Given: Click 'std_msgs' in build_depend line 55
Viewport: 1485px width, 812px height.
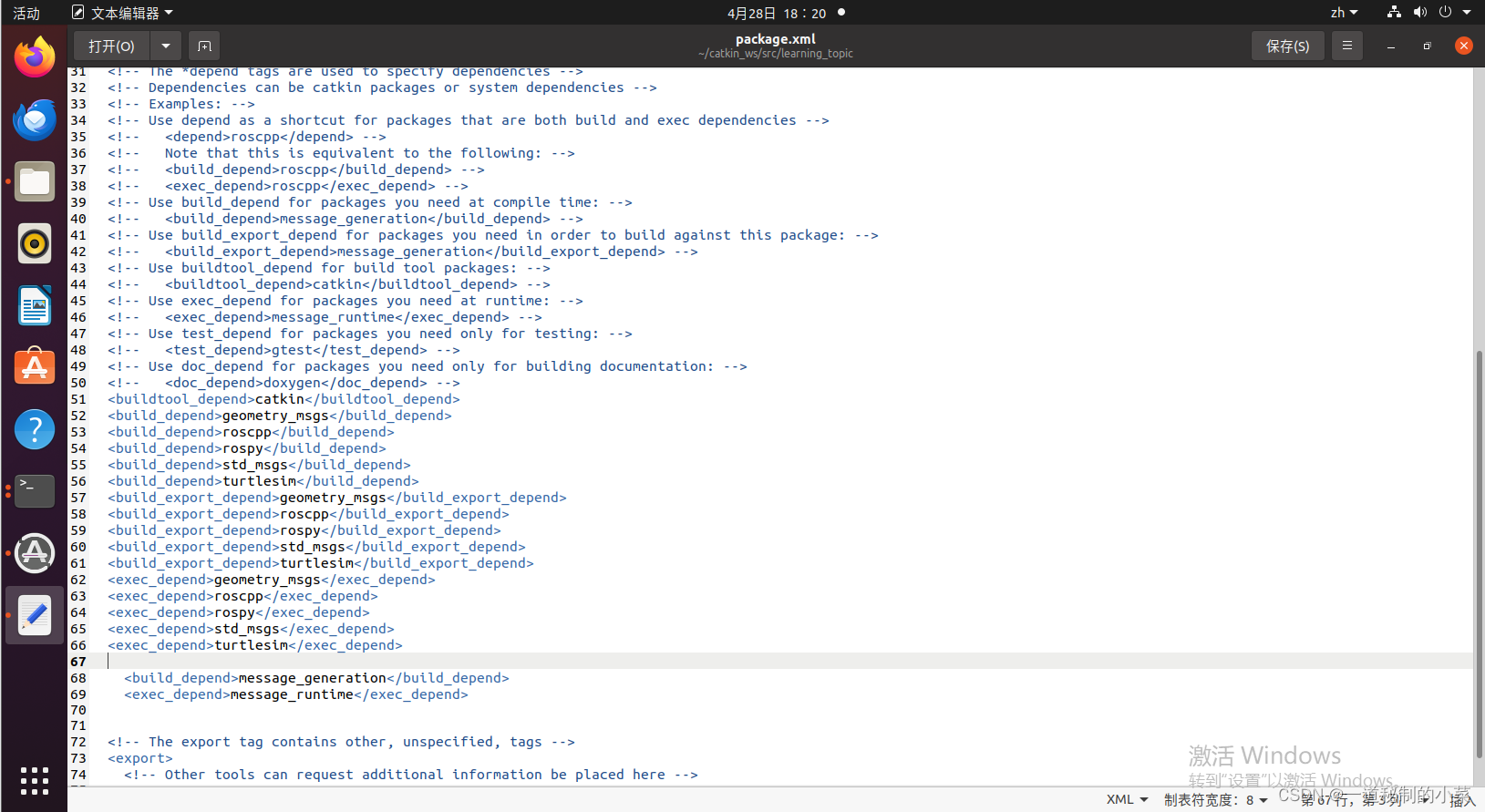Looking at the screenshot, I should (255, 465).
